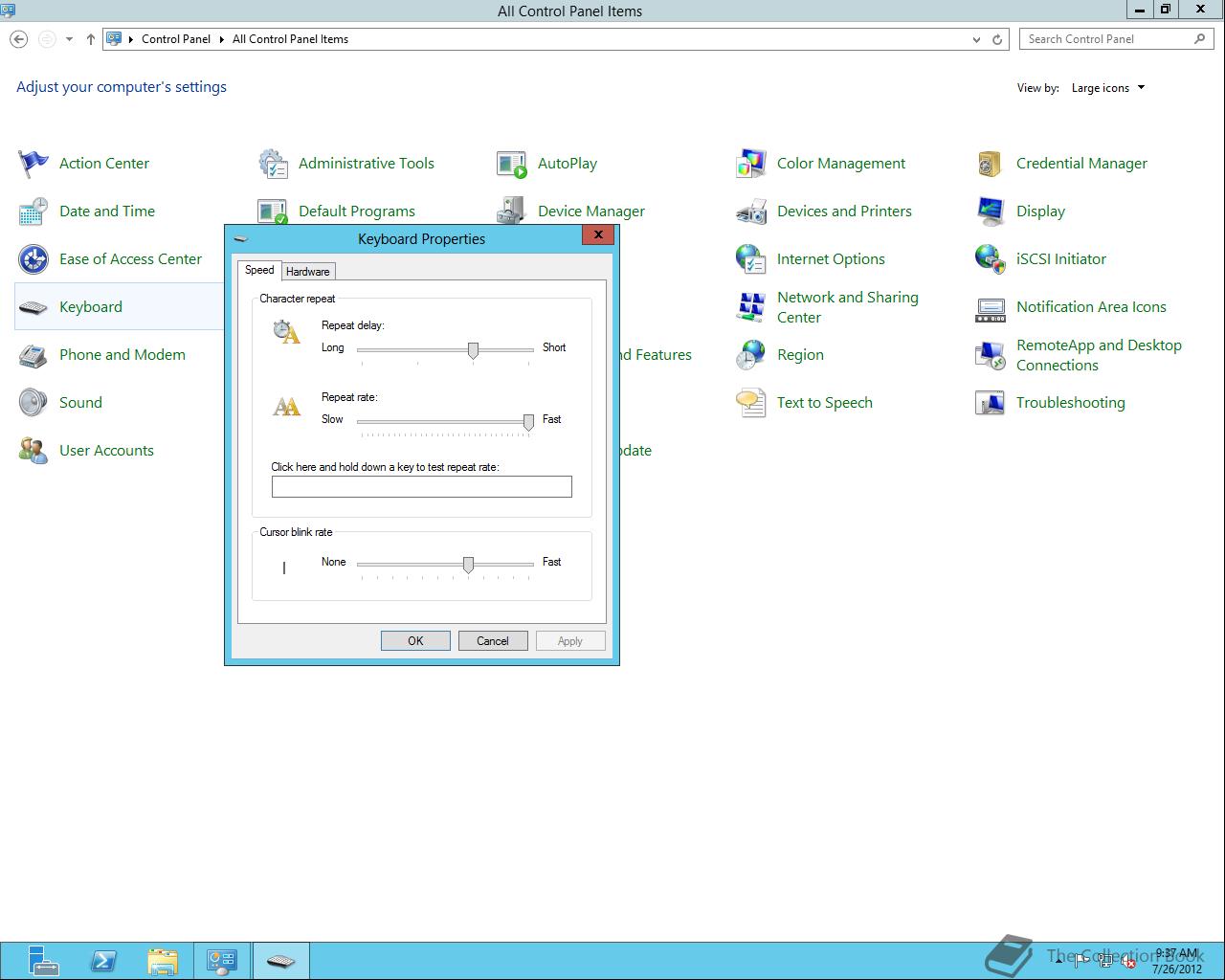Open Ease of Access Center icon
This screenshot has height=980, width=1225.
coord(33,259)
